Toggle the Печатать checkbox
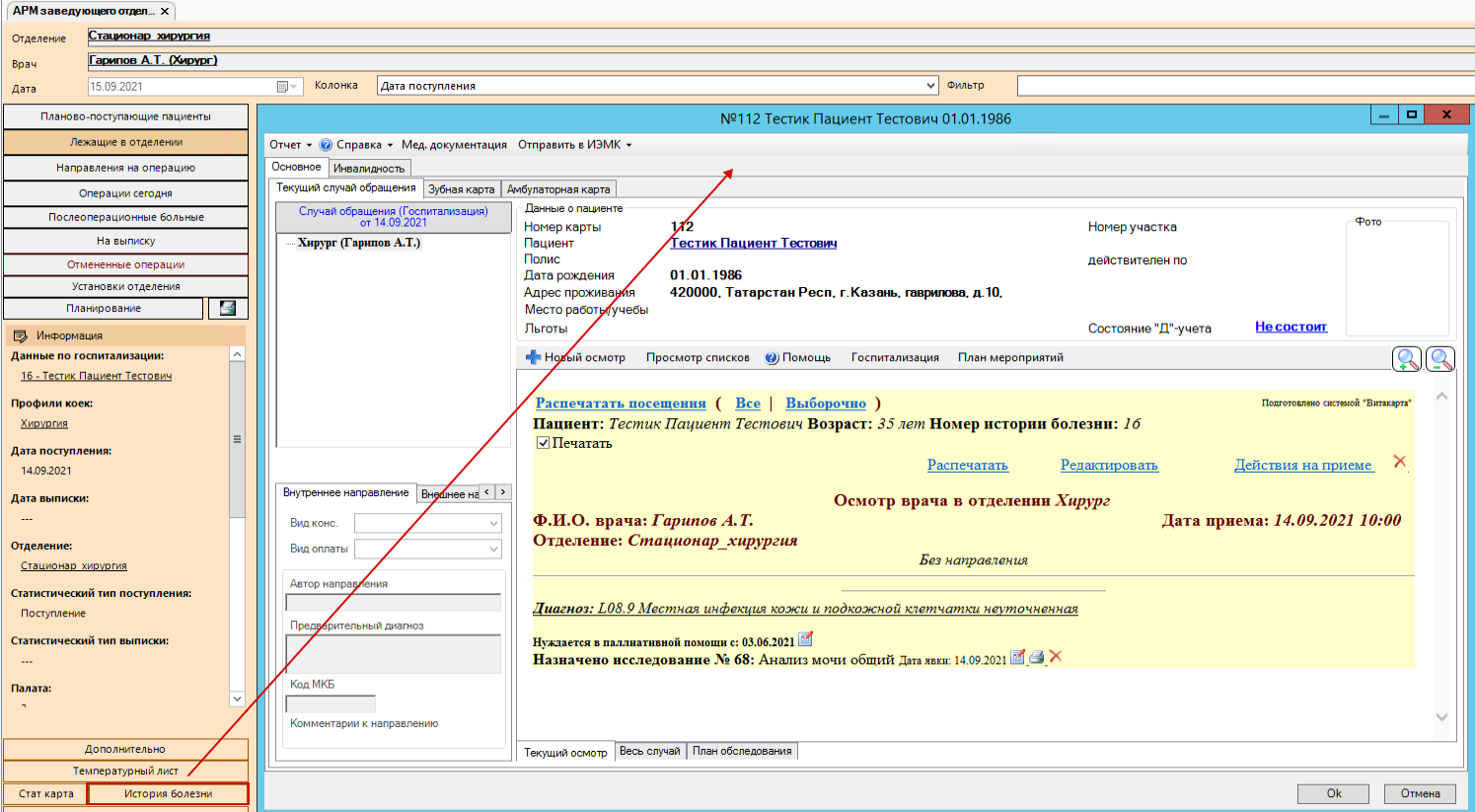Viewport: 1475px width, 812px height. tap(543, 443)
